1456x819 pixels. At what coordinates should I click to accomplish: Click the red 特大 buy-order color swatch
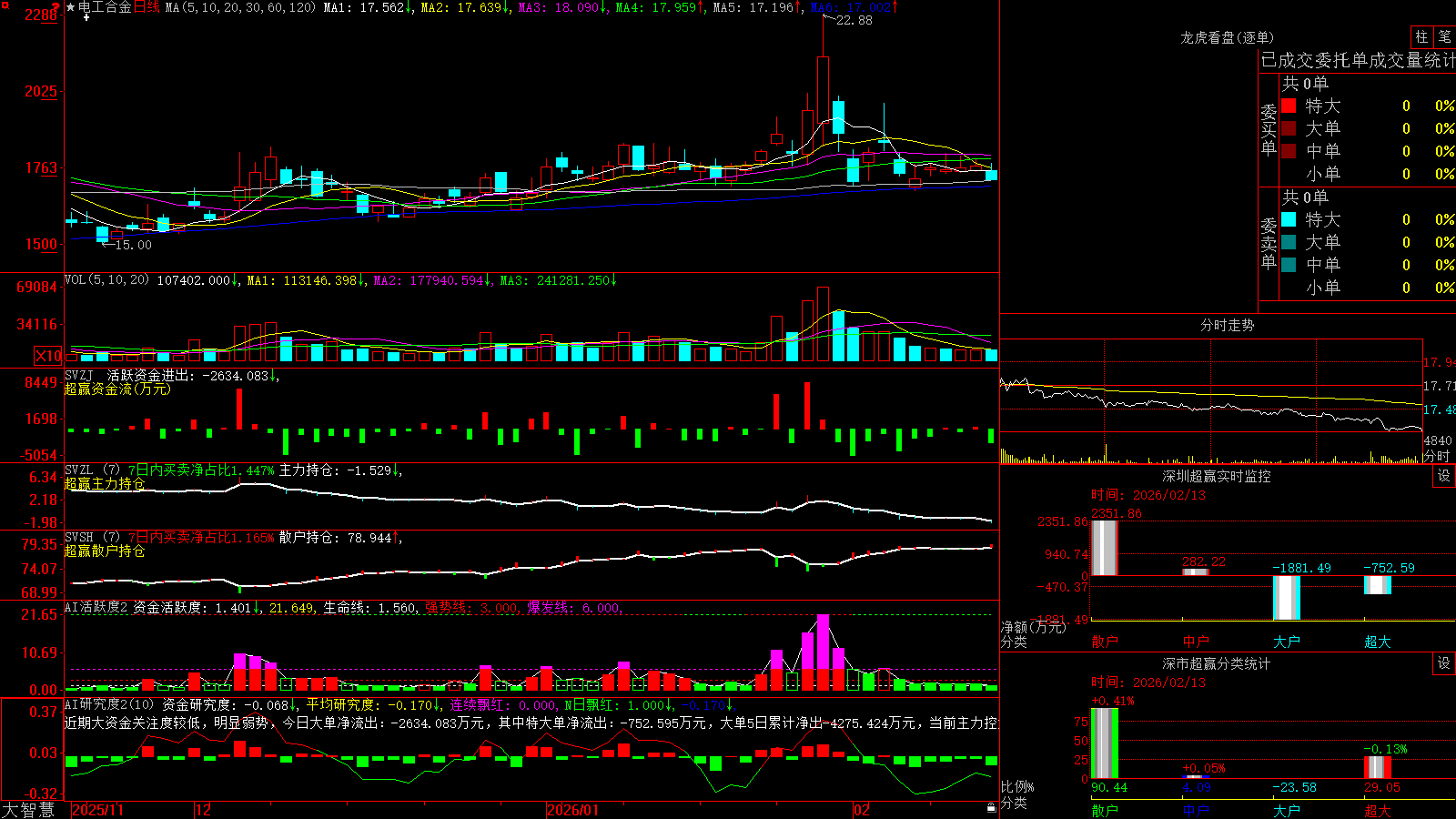1289,106
